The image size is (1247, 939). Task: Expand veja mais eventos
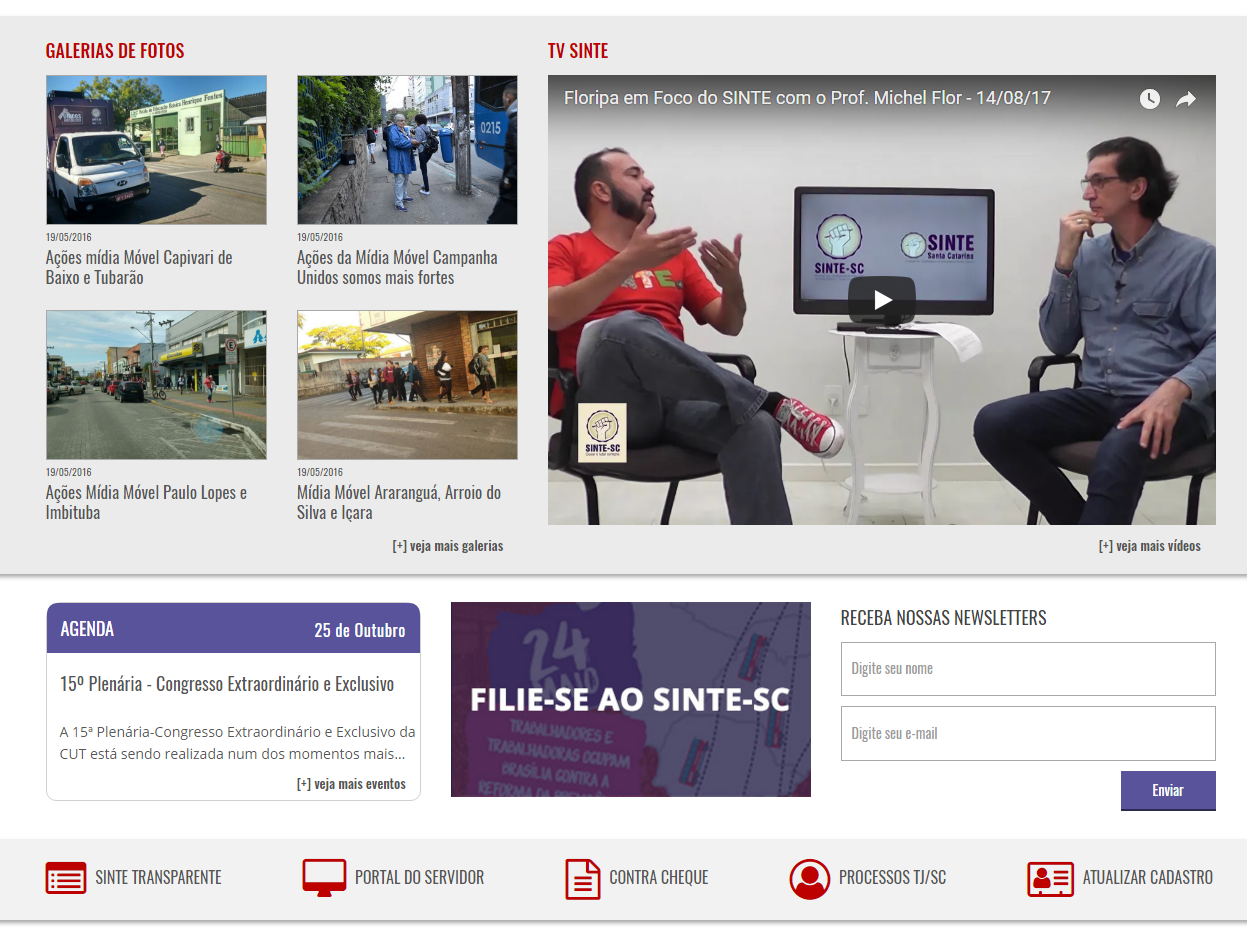click(351, 784)
